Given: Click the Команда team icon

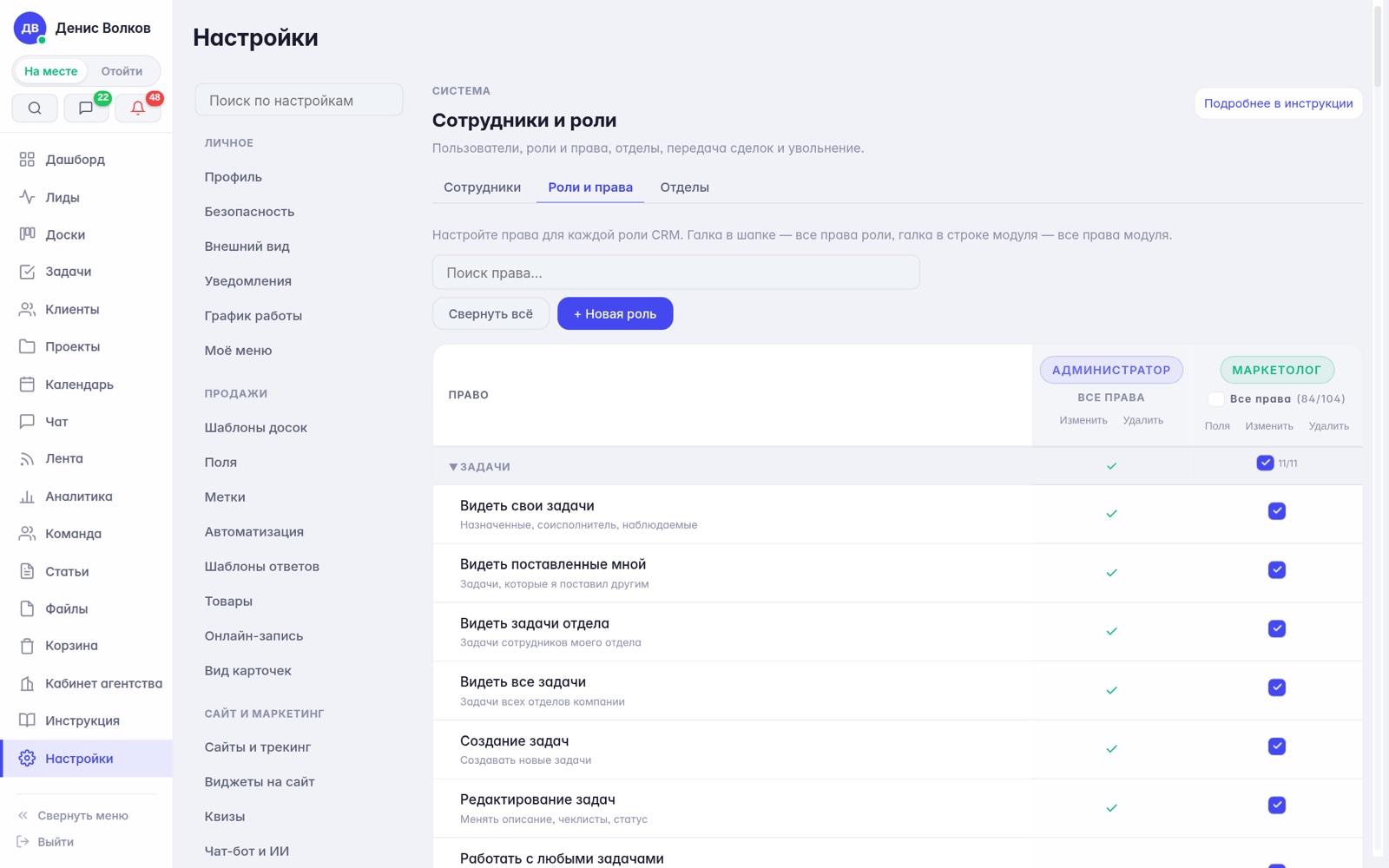Looking at the screenshot, I should [x=27, y=534].
